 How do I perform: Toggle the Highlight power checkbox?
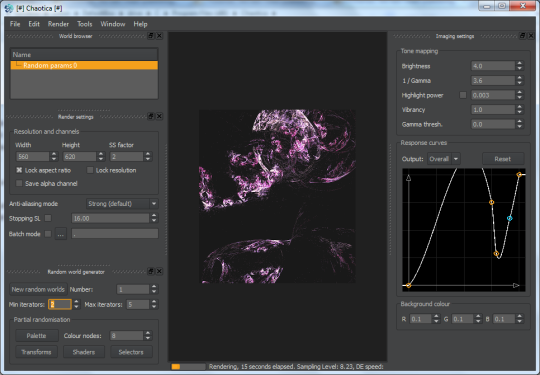click(463, 95)
